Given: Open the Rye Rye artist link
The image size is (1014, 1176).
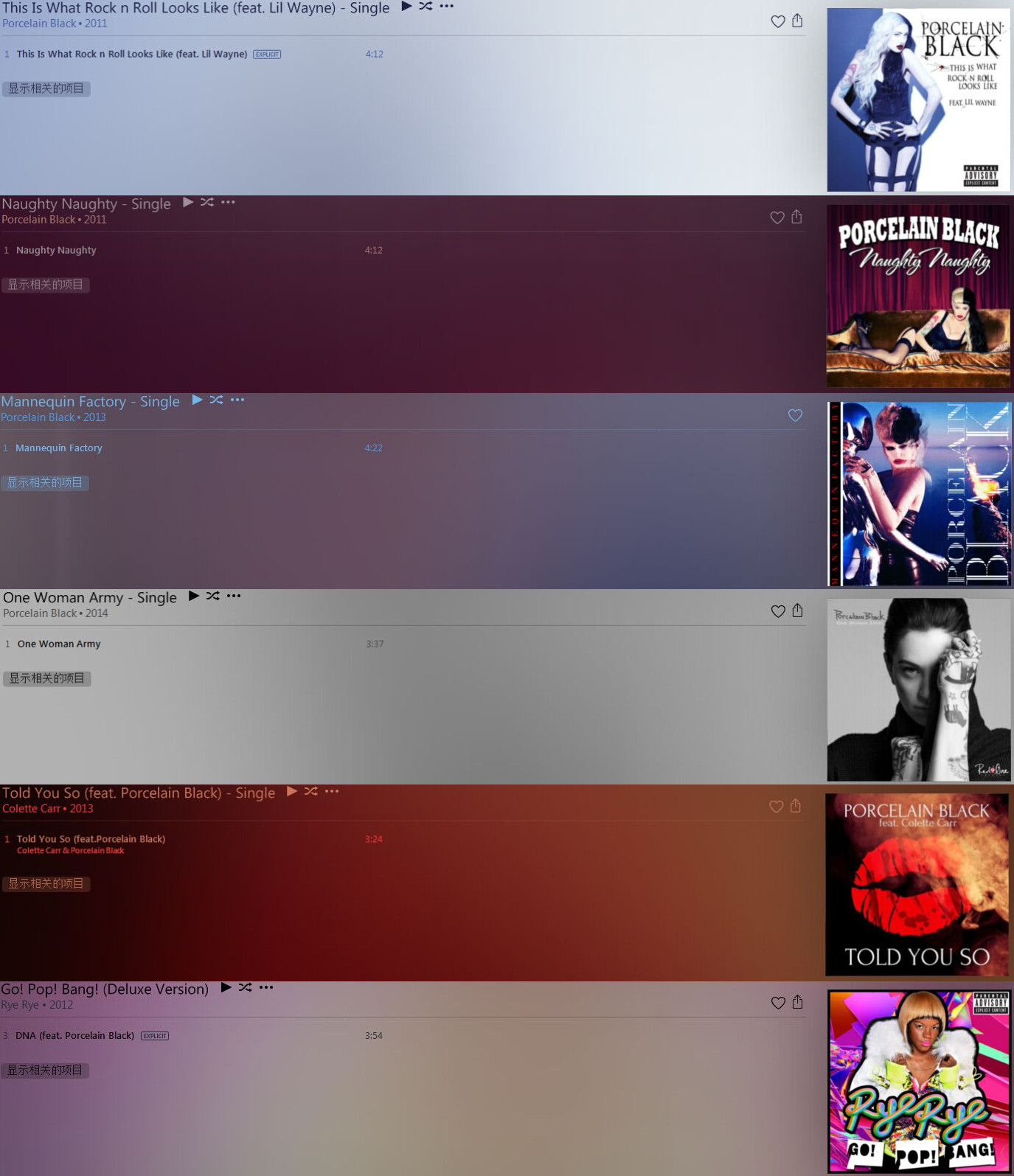Looking at the screenshot, I should (20, 1005).
